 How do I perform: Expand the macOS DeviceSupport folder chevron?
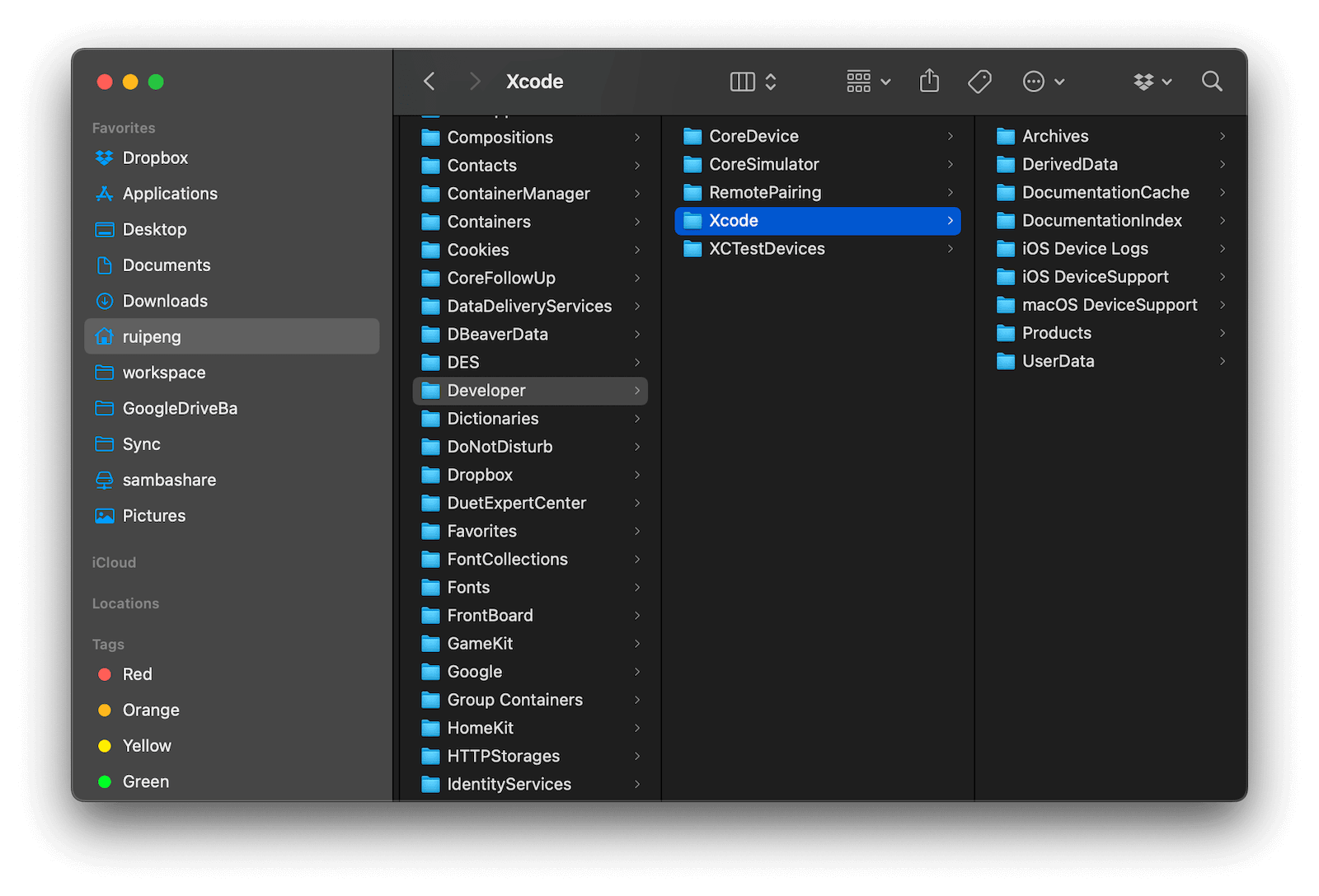coord(1223,305)
